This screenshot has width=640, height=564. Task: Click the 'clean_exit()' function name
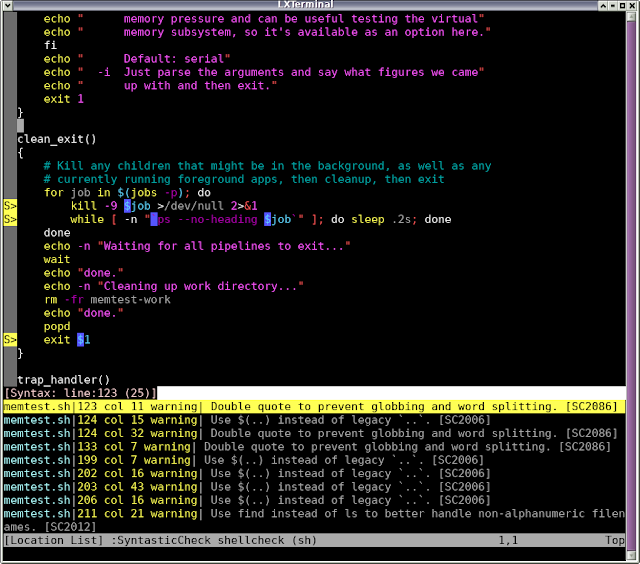[57, 139]
